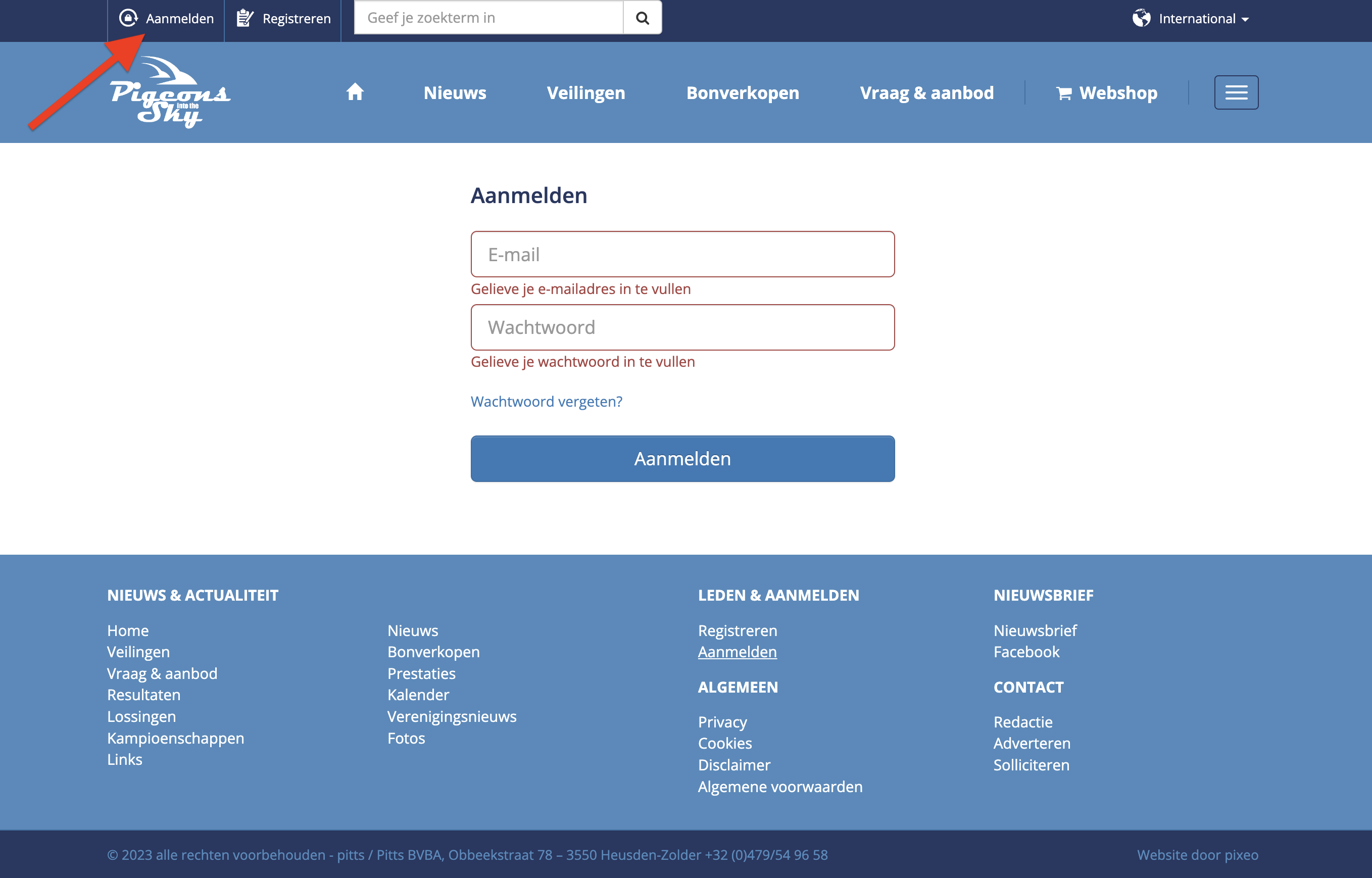1372x878 pixels.
Task: Open the hamburger menu button
Action: coord(1236,92)
